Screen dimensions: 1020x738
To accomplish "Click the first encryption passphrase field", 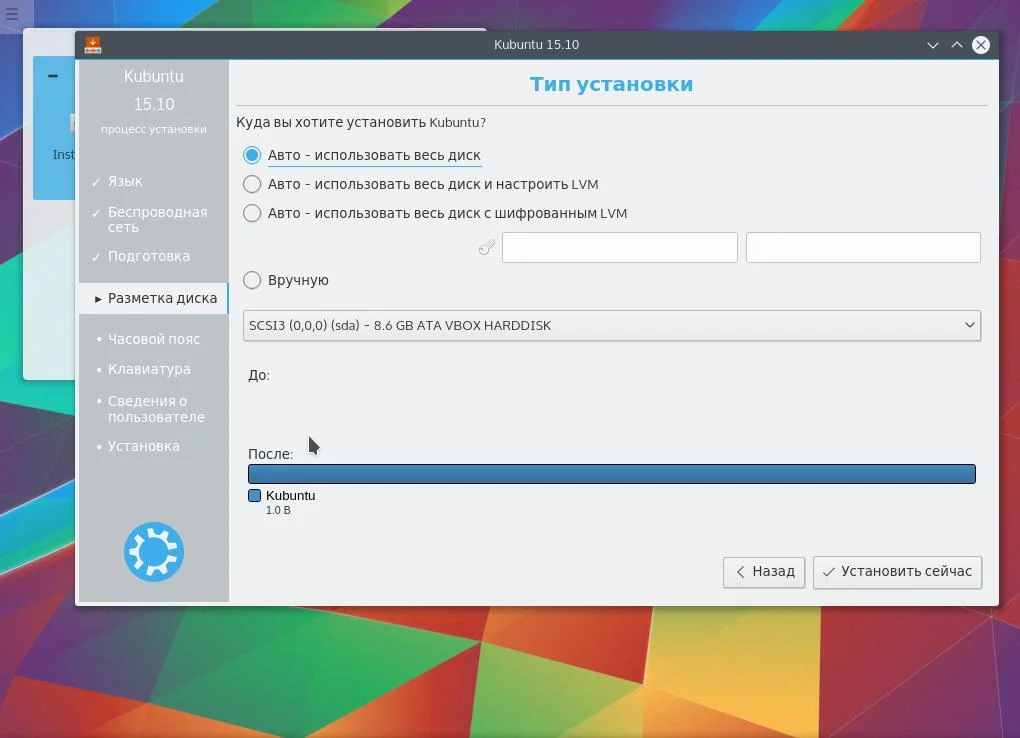I will click(620, 247).
